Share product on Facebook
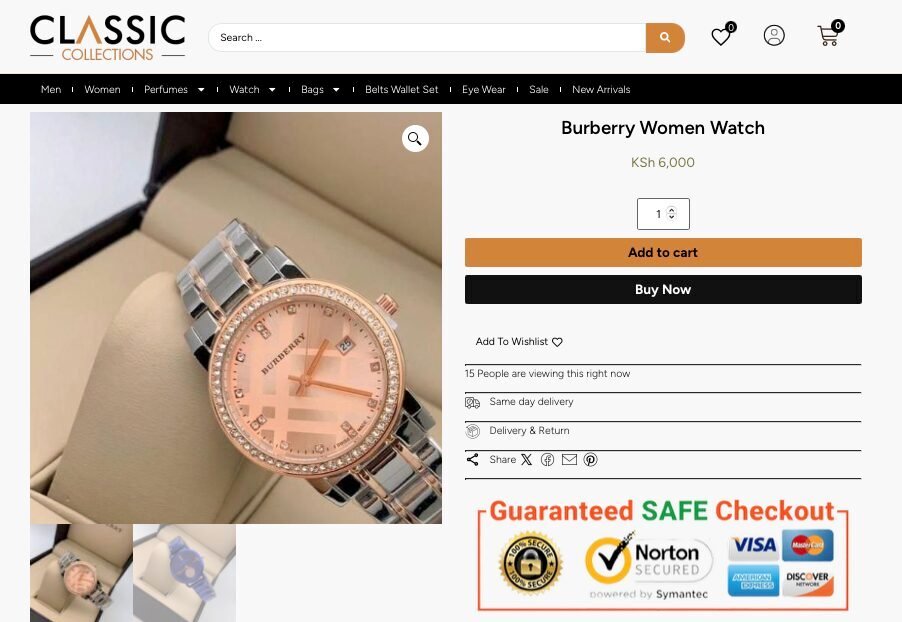The image size is (902, 622). click(547, 460)
